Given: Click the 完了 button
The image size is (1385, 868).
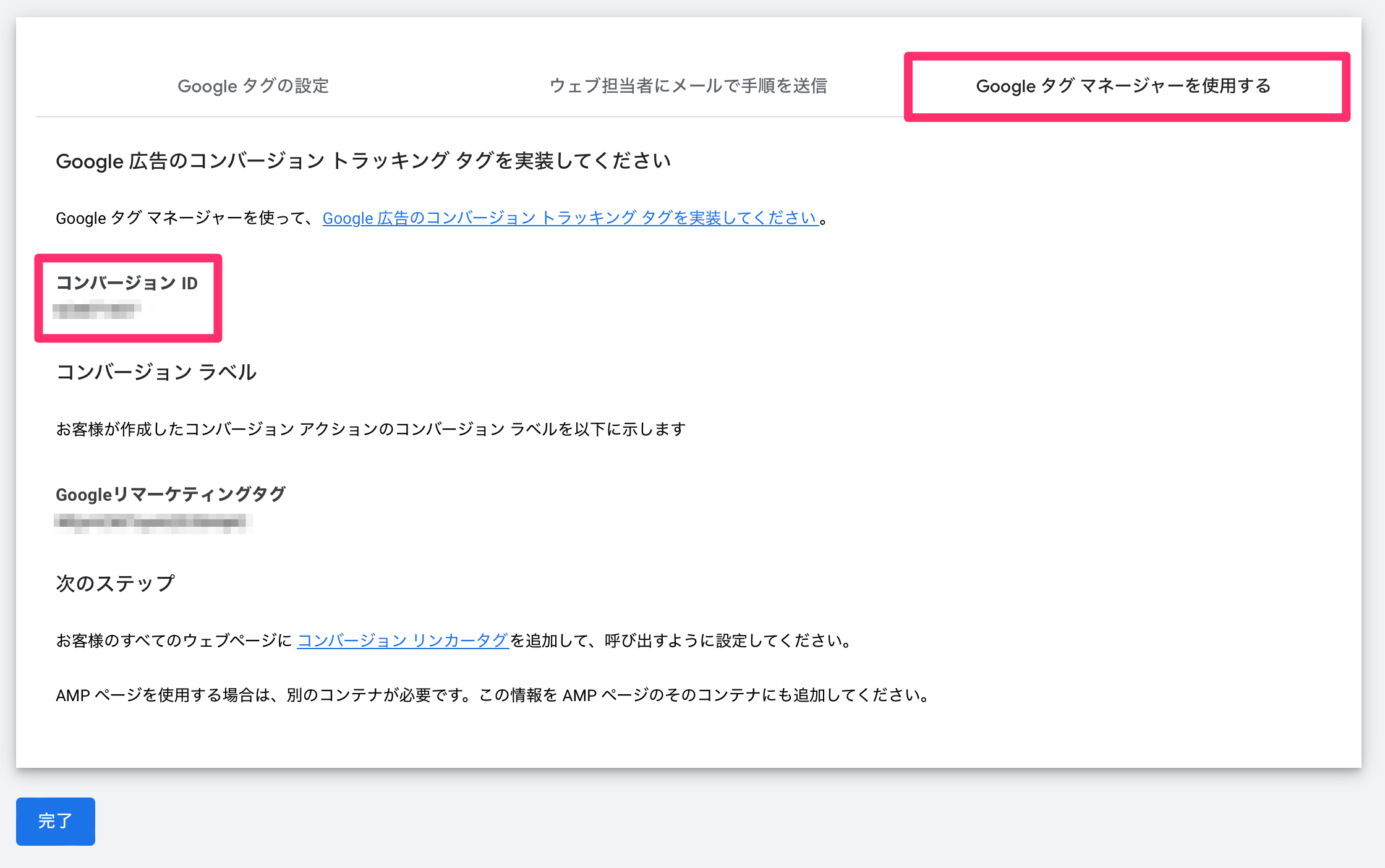Looking at the screenshot, I should click(56, 821).
